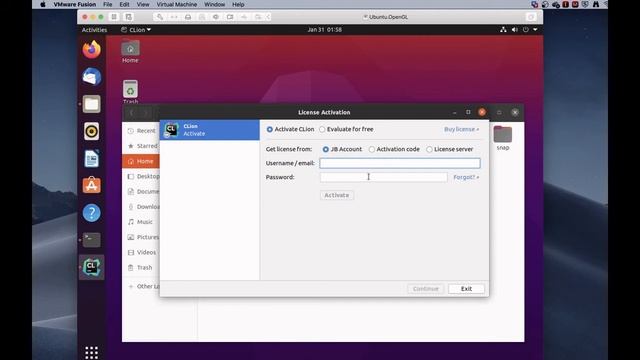Open the Trash desktop icon

pos(130,92)
